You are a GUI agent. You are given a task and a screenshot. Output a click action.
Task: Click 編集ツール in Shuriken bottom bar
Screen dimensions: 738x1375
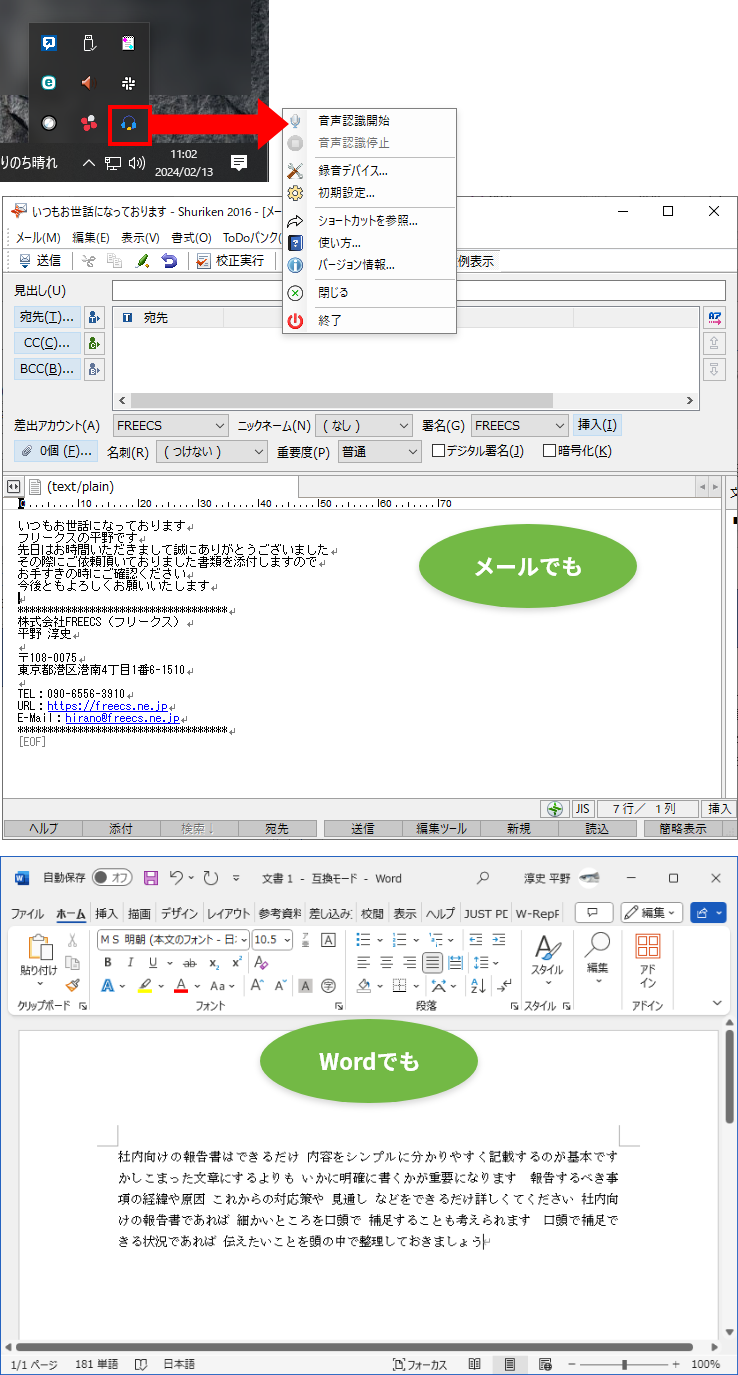pos(441,829)
